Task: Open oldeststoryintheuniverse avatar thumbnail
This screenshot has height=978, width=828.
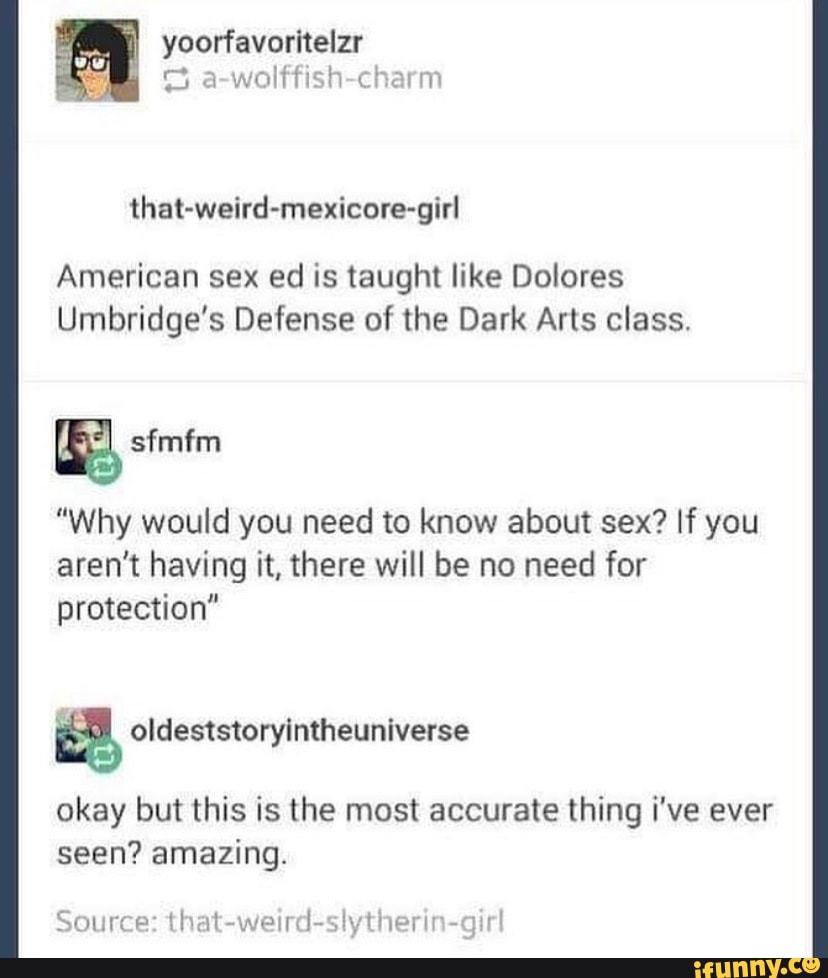Action: click(x=84, y=735)
